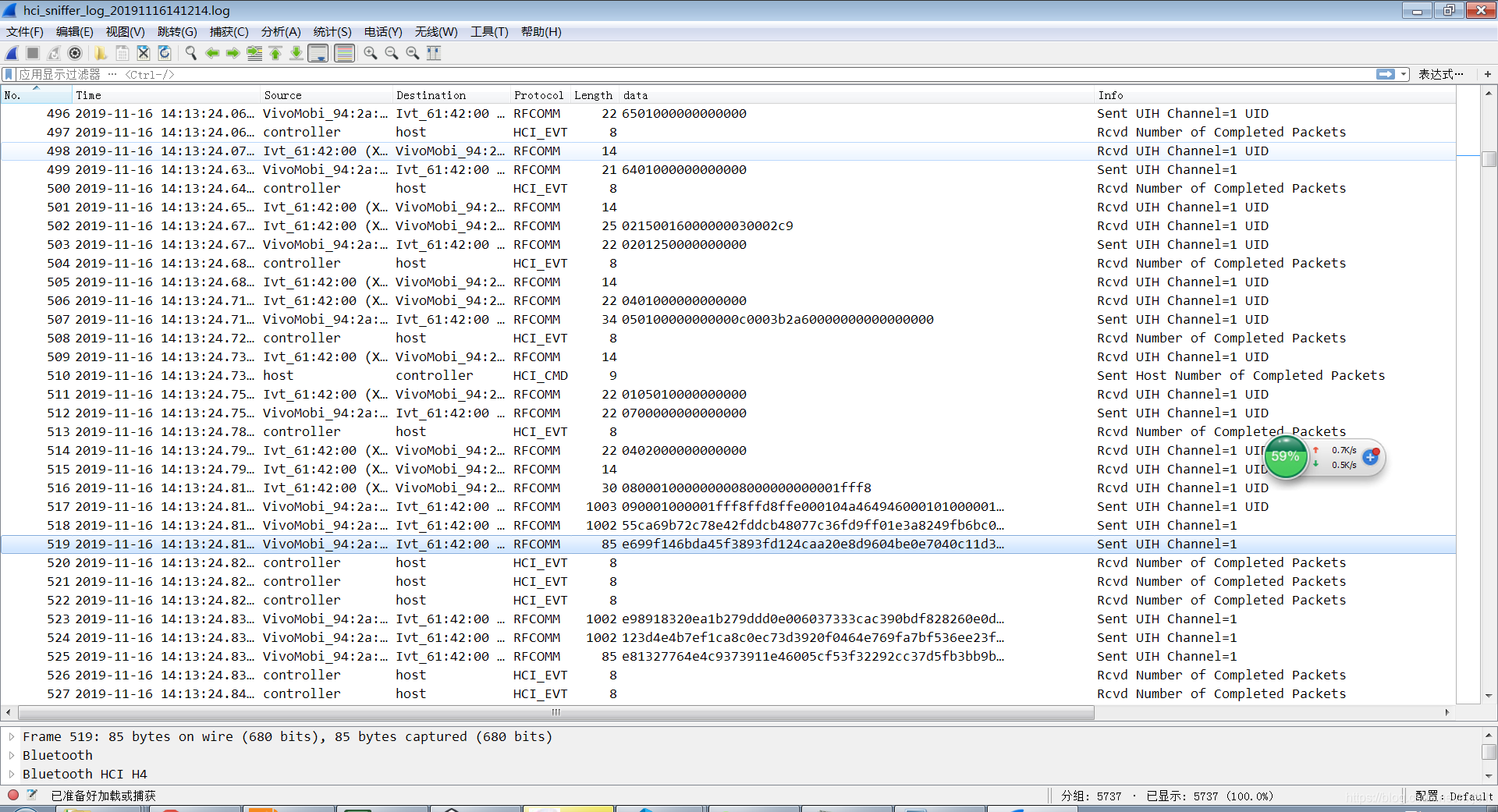Viewport: 1498px width, 812px height.
Task: Click the 59% floating speed widget
Action: tap(1285, 457)
